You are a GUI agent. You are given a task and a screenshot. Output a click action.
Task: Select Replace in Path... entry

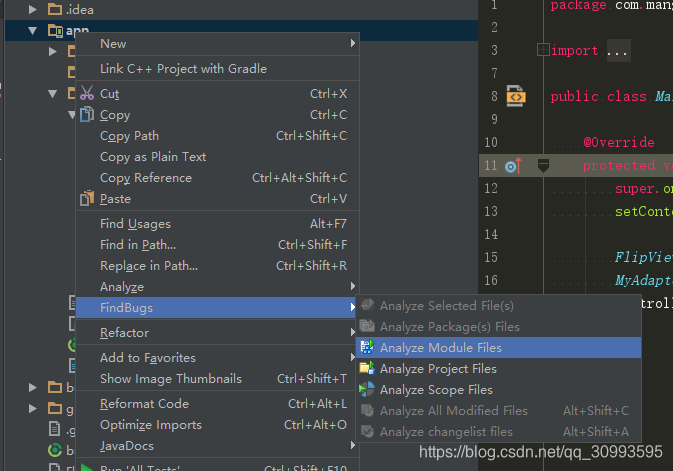(217, 266)
